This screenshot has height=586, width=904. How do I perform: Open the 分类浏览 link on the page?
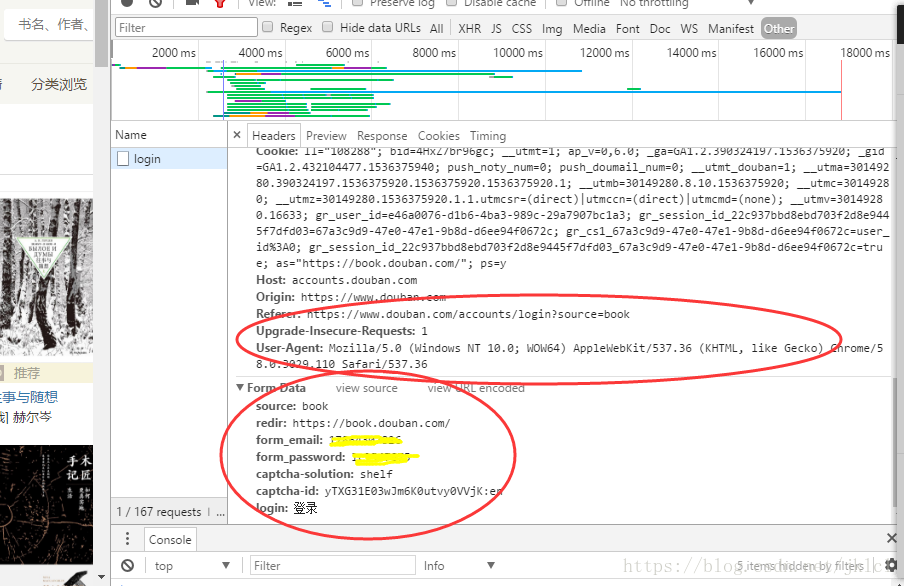(x=59, y=84)
